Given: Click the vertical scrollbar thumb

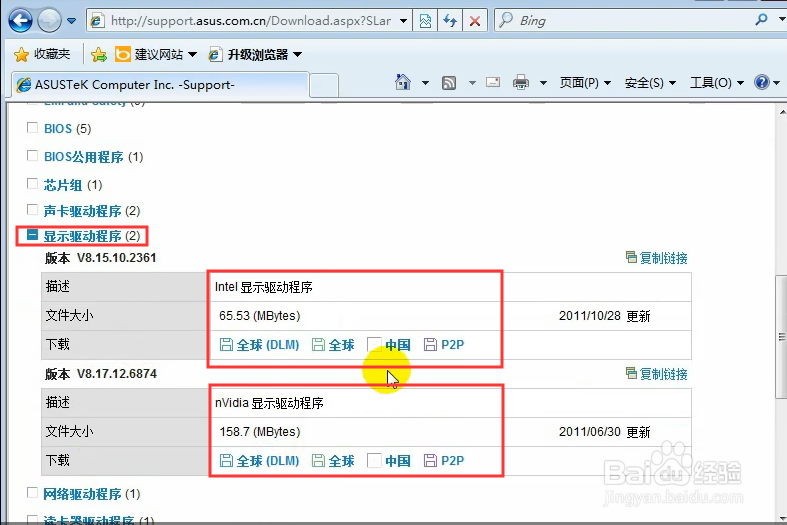Looking at the screenshot, I should [x=781, y=337].
